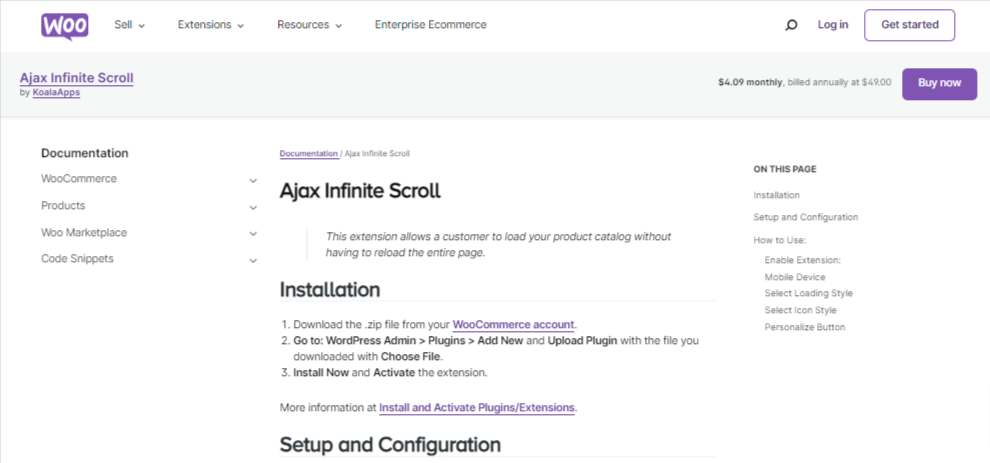Screen dimensions: 990x463
Task: Select Products in the documentation sidebar
Action: [x=63, y=206]
